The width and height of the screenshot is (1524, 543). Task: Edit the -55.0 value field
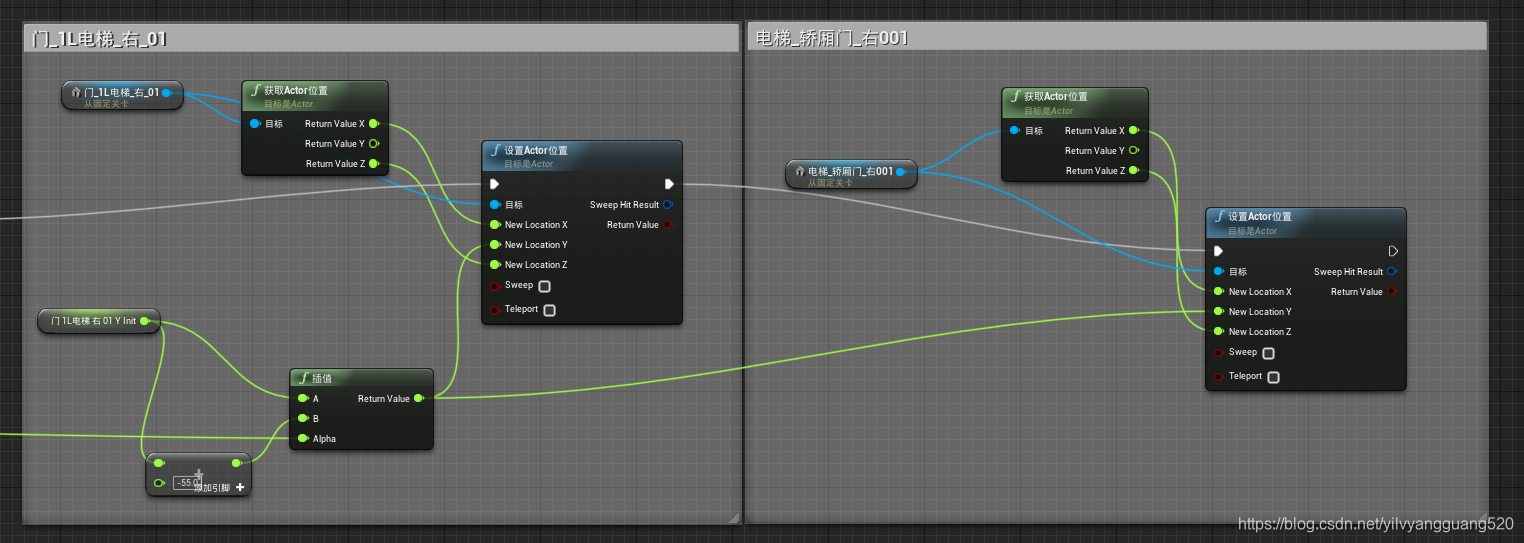(187, 483)
